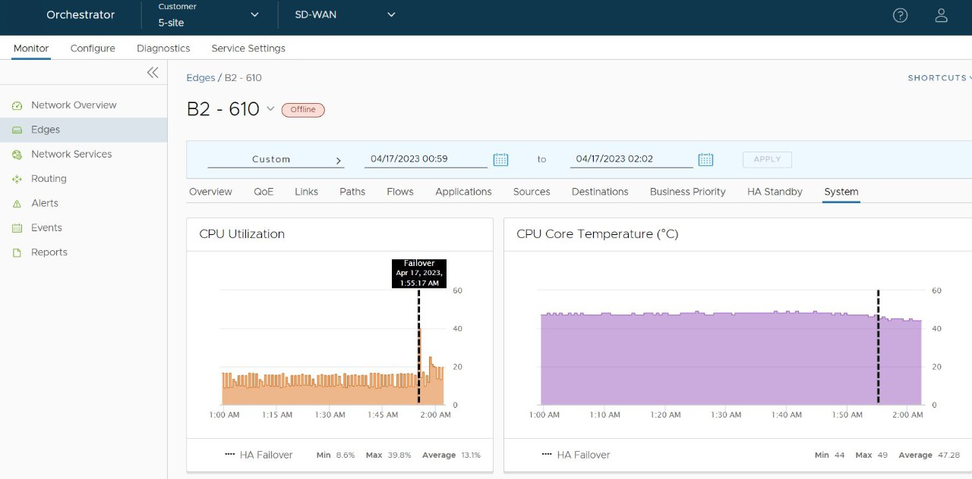Open the QoE tab
972x479 pixels.
click(263, 192)
